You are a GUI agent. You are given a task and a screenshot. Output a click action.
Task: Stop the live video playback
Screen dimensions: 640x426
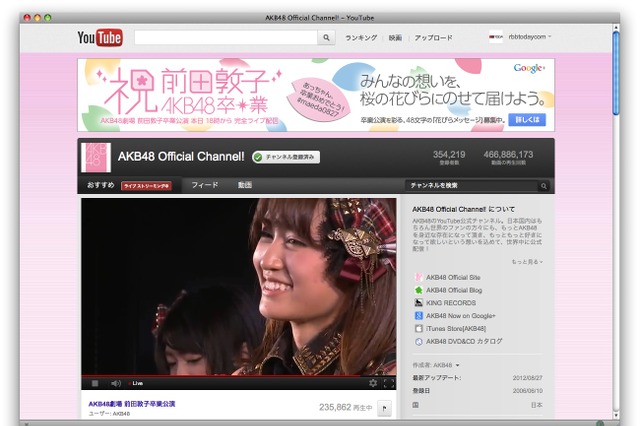pyautogui.click(x=95, y=383)
